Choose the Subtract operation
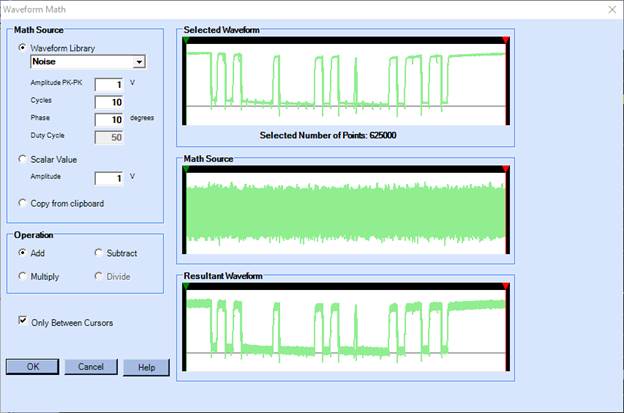The width and height of the screenshot is (624, 413). coord(98,253)
